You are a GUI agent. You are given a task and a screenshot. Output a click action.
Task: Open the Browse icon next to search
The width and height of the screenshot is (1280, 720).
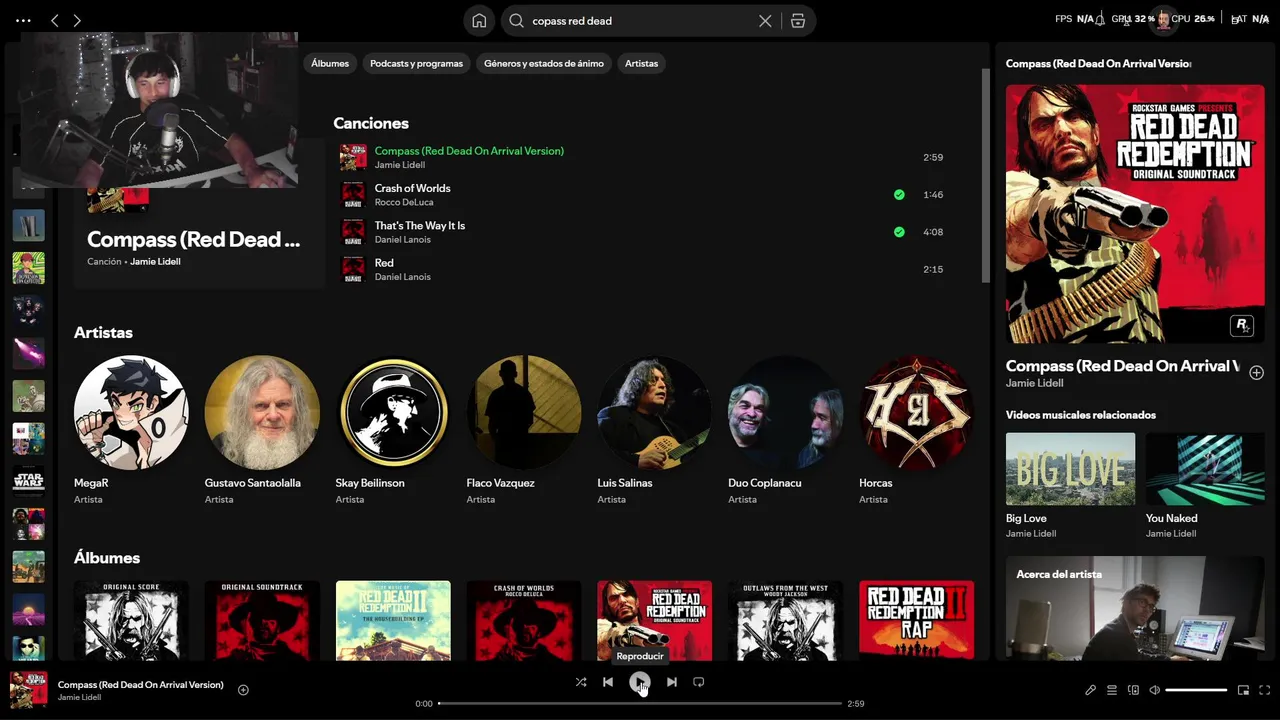click(798, 20)
